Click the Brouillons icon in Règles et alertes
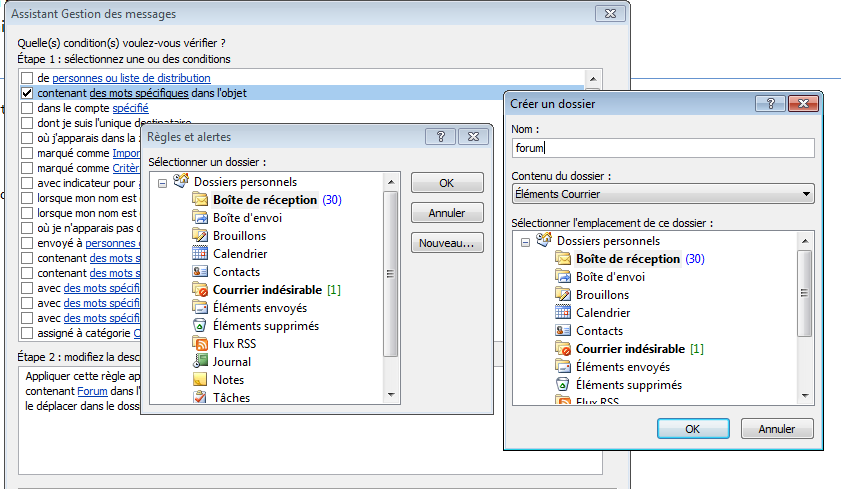Screen dimensions: 841x489 coord(200,236)
